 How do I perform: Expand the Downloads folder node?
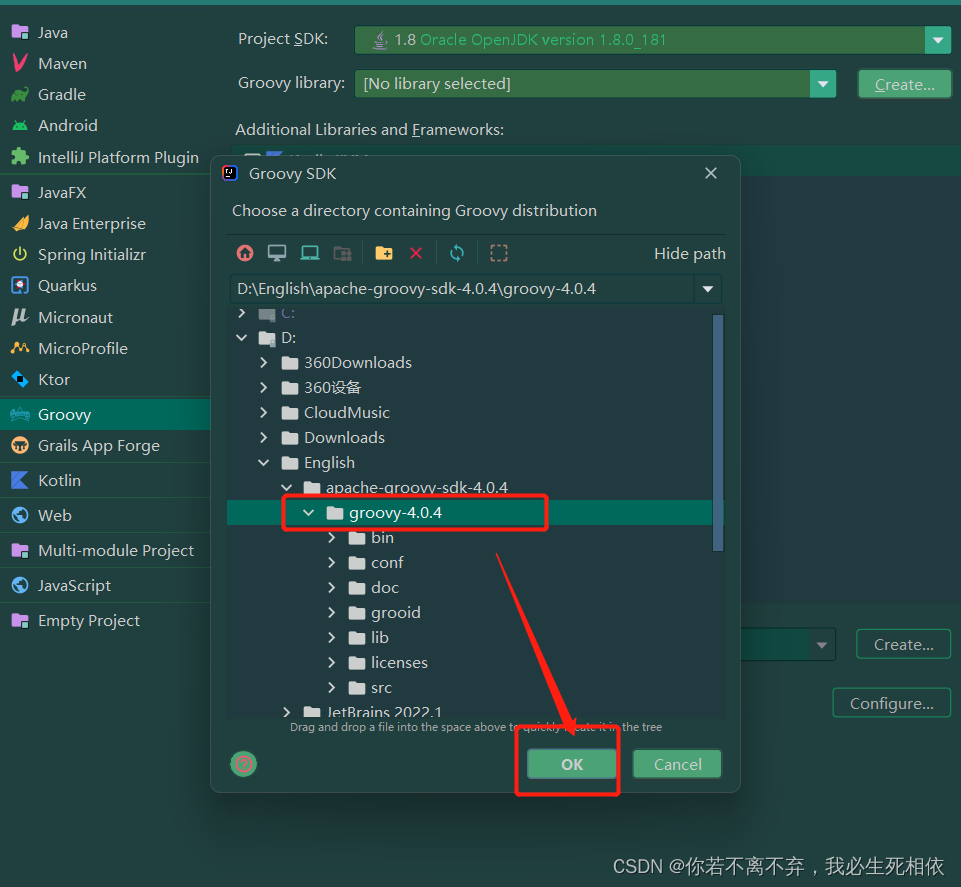tap(264, 438)
